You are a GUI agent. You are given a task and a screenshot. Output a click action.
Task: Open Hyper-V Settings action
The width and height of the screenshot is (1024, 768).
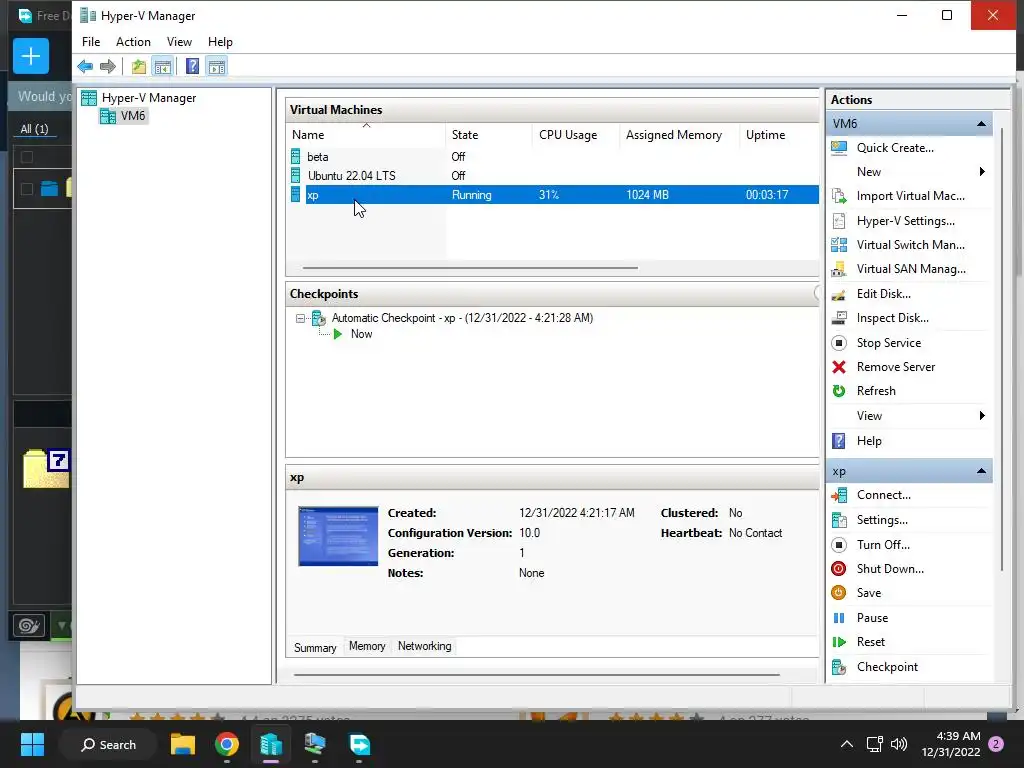[905, 221]
